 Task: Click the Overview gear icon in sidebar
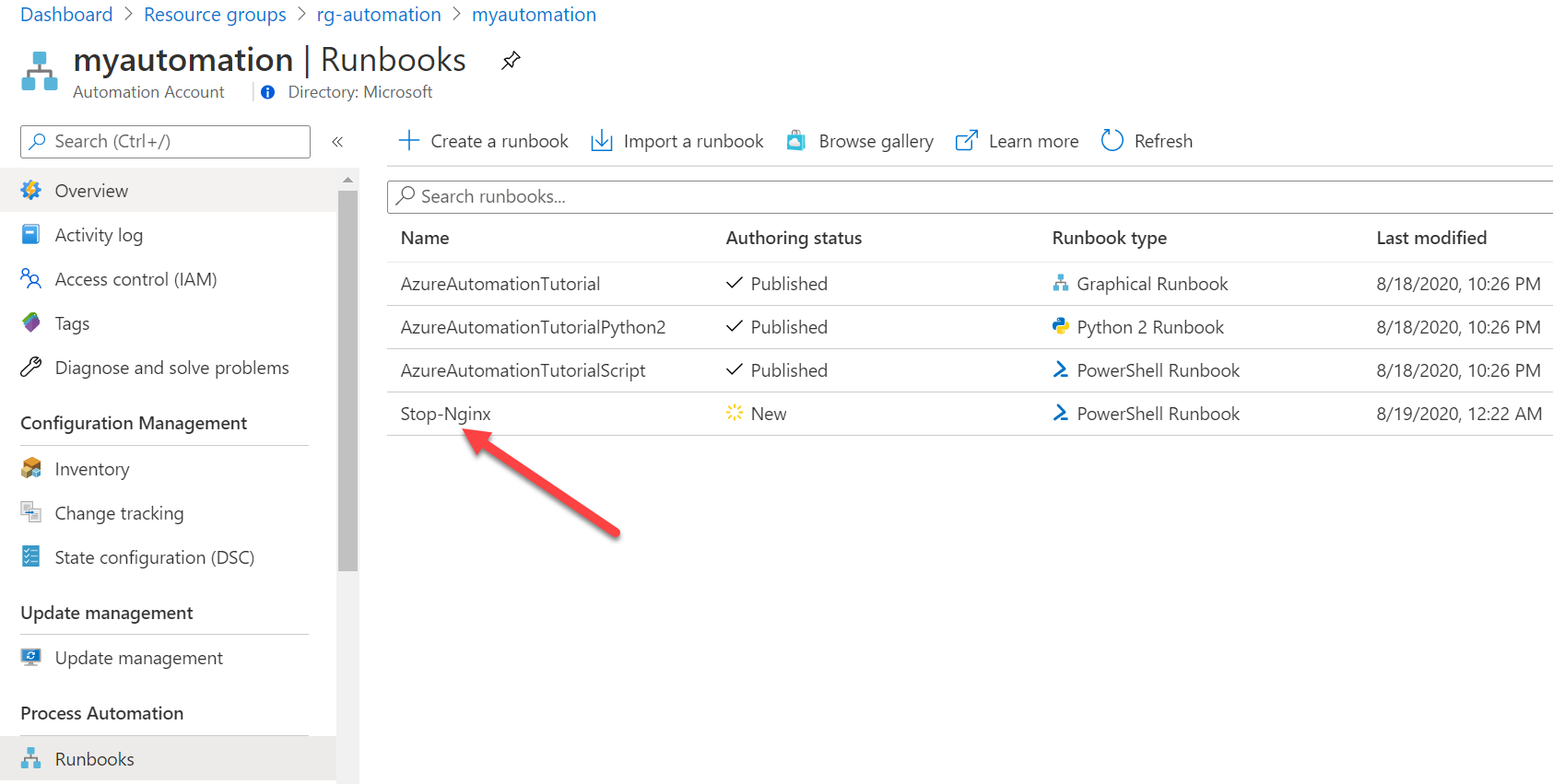point(31,191)
